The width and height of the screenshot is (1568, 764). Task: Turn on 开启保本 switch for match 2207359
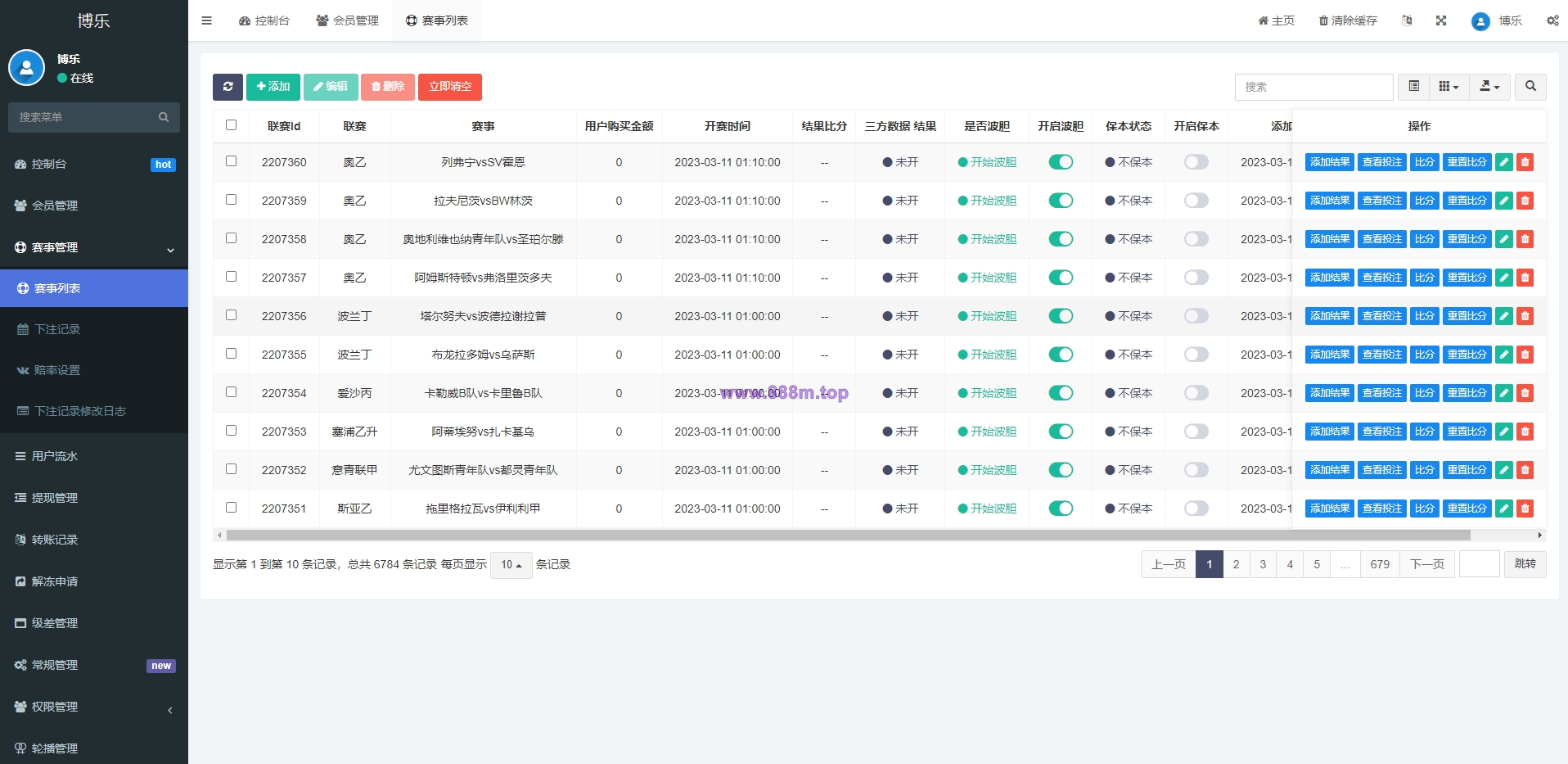pyautogui.click(x=1196, y=201)
